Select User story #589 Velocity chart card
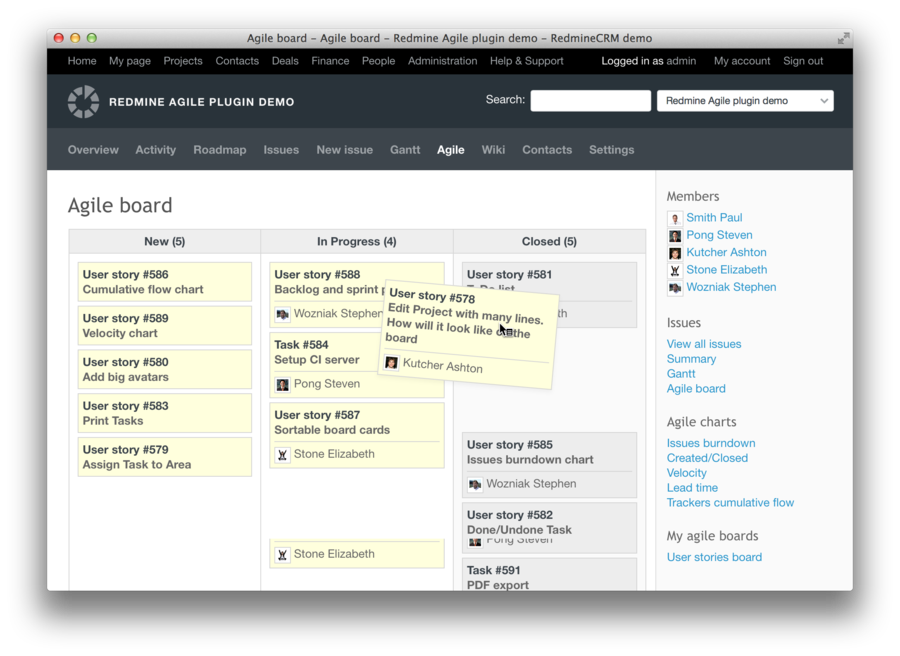Image resolution: width=900 pixels, height=656 pixels. [x=165, y=325]
